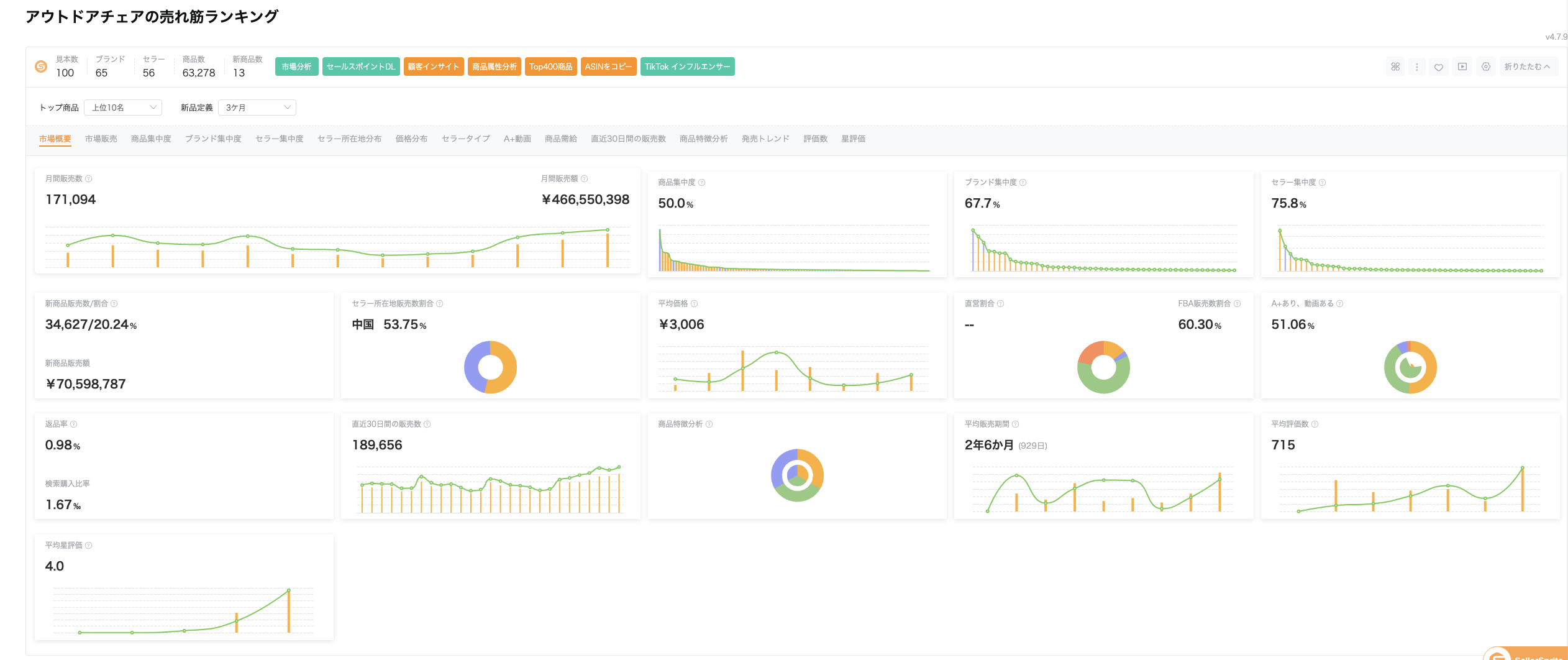
Task: Click help icon beside セラー集中度 card title
Action: 1322,183
